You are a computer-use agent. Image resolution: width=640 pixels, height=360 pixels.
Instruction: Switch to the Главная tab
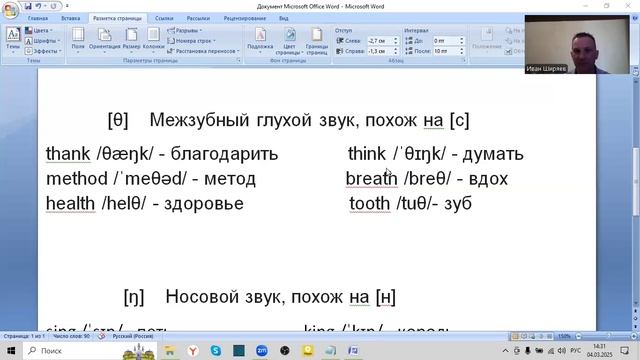tap(38, 18)
